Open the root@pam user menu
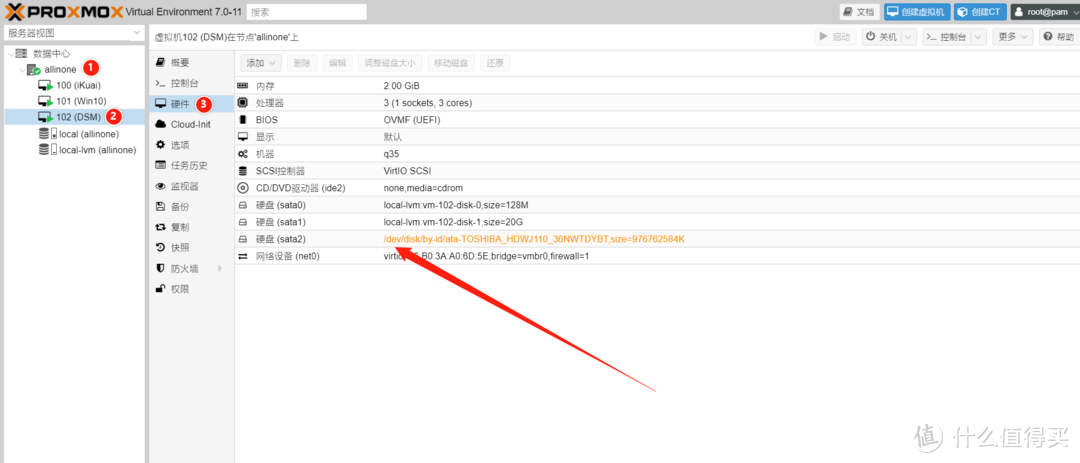The image size is (1080, 463). 1044,12
